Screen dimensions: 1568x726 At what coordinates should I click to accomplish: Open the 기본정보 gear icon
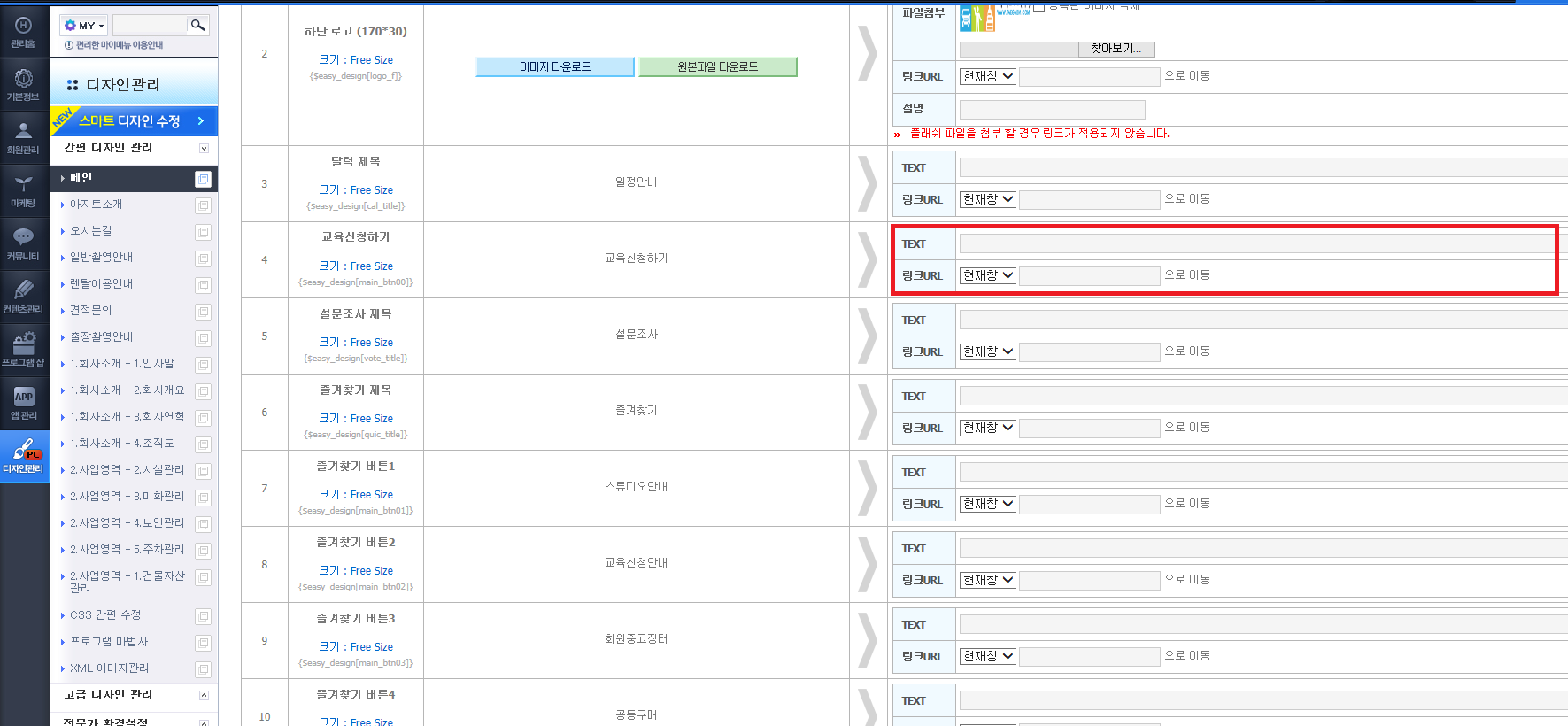click(24, 85)
